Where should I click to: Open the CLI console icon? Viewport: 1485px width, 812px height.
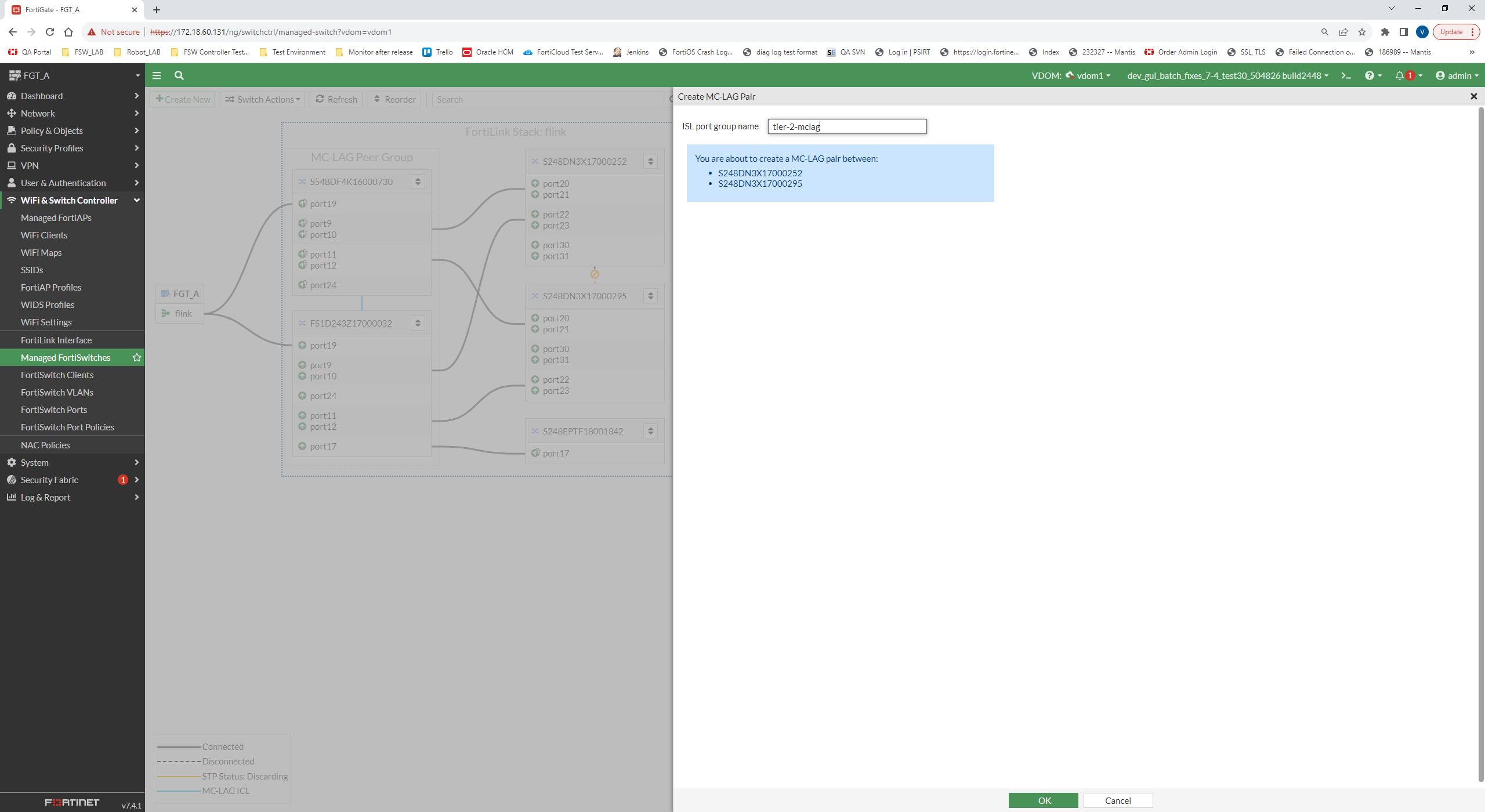tap(1346, 75)
